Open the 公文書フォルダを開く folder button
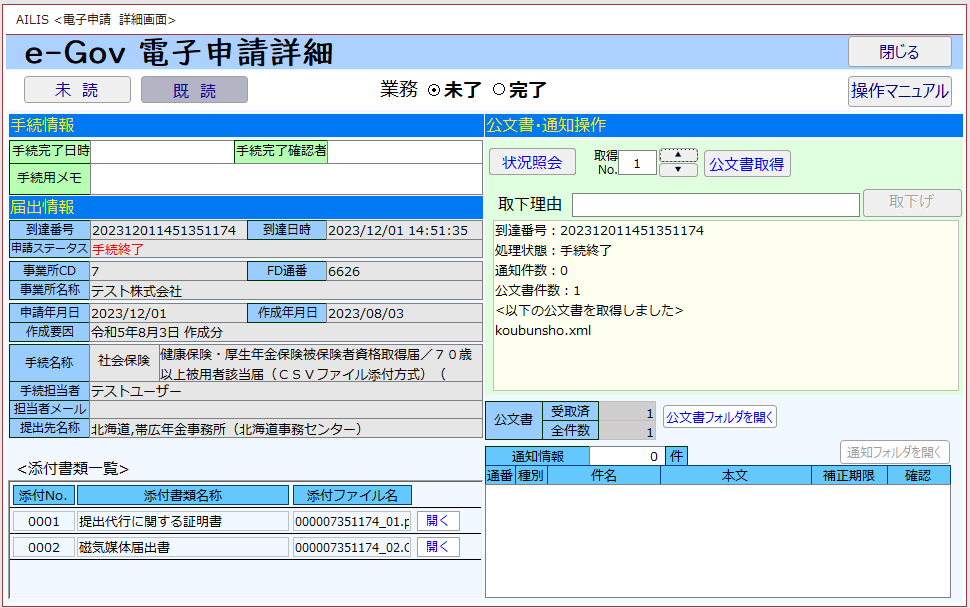 click(x=719, y=416)
